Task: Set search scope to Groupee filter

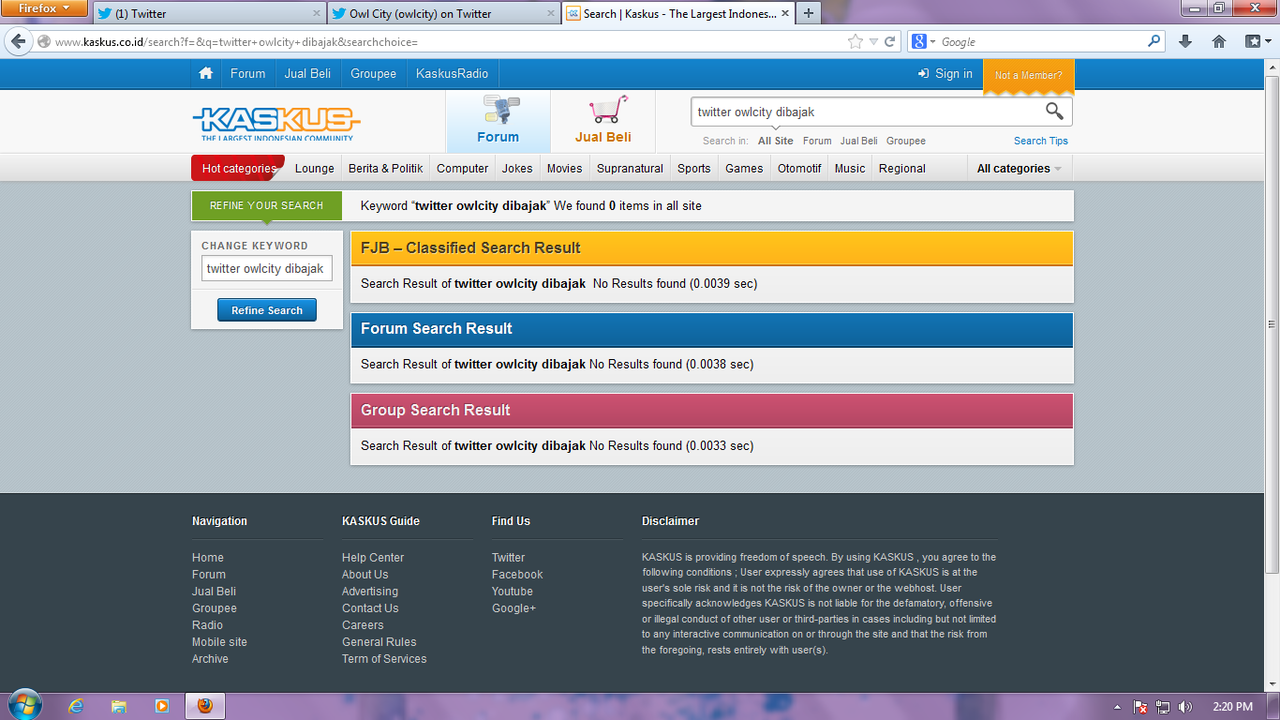Action: click(x=906, y=141)
